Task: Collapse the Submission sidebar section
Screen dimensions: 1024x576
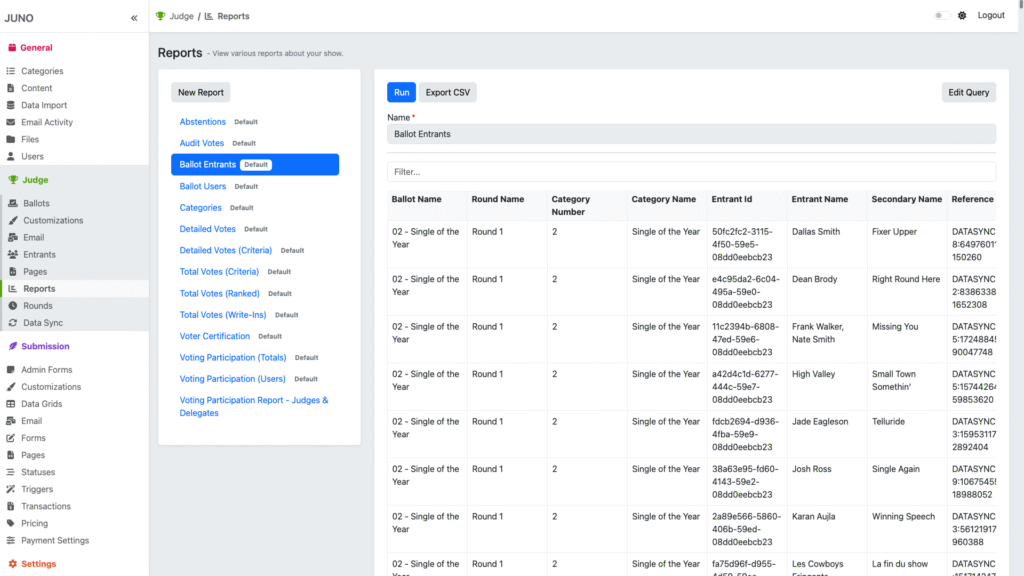Action: click(x=45, y=346)
